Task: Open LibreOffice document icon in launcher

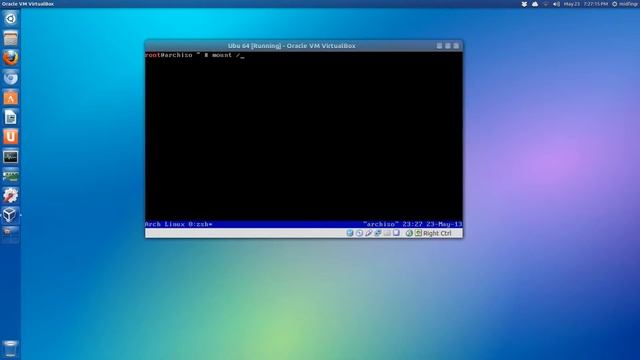Action: [x=11, y=118]
